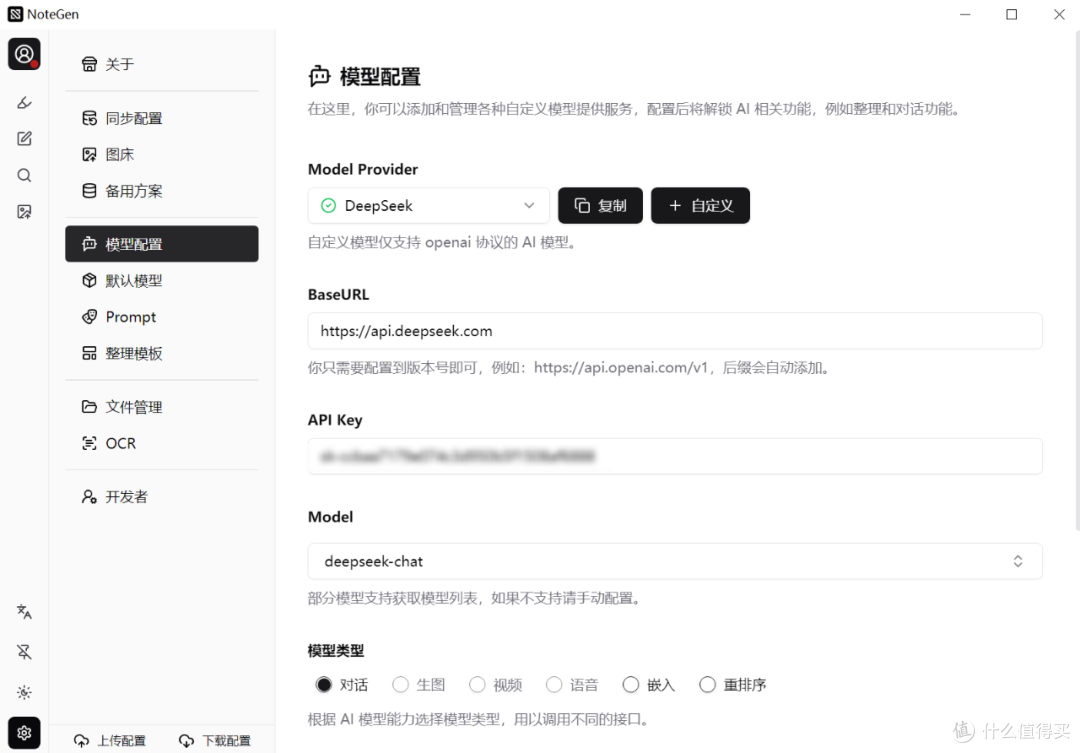Click the 上传配置 upload config control
Viewport: 1080px width, 753px height.
[110, 740]
